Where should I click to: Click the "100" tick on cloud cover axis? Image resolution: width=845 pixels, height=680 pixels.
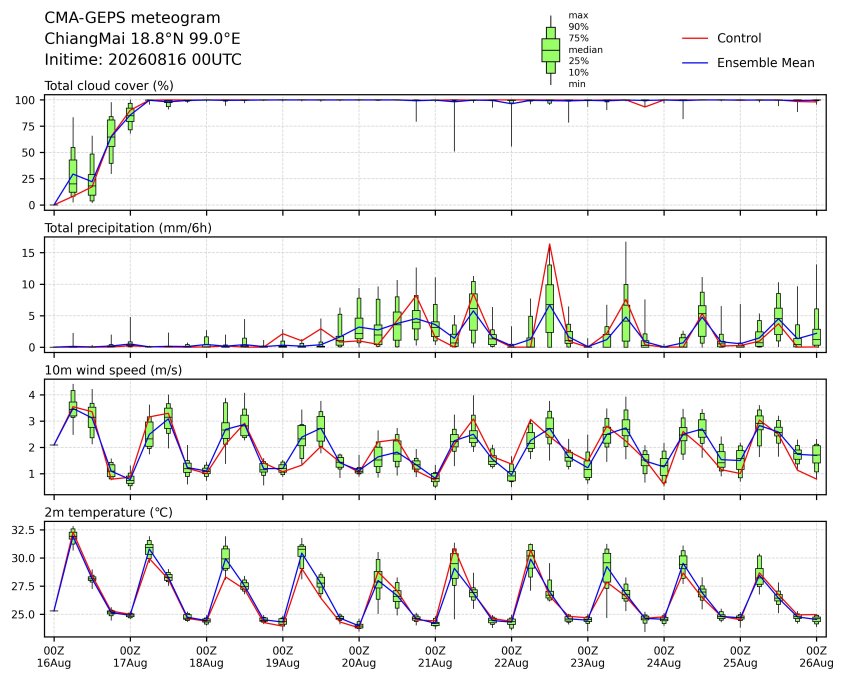25,100
